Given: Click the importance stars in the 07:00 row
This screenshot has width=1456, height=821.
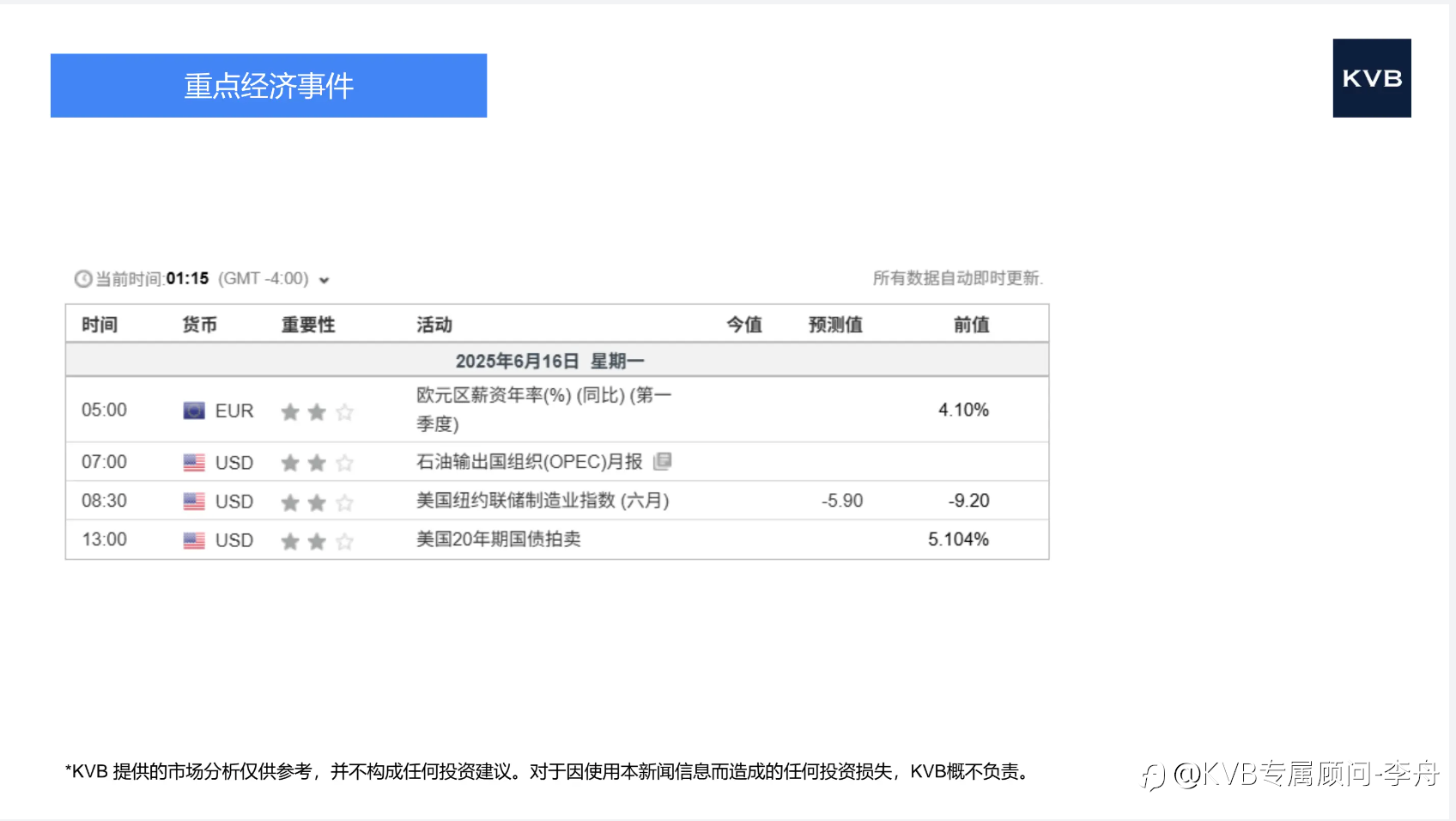Looking at the screenshot, I should point(318,463).
